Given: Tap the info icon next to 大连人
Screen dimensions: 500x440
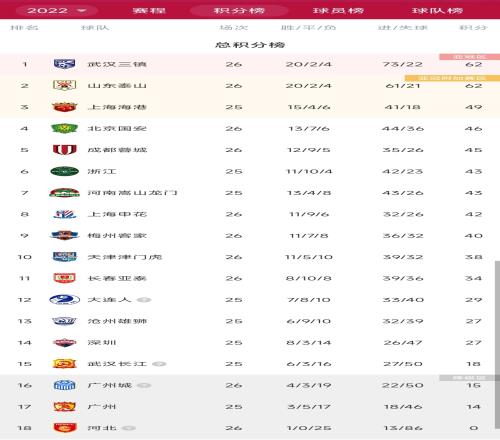Looking at the screenshot, I should 144,300.
